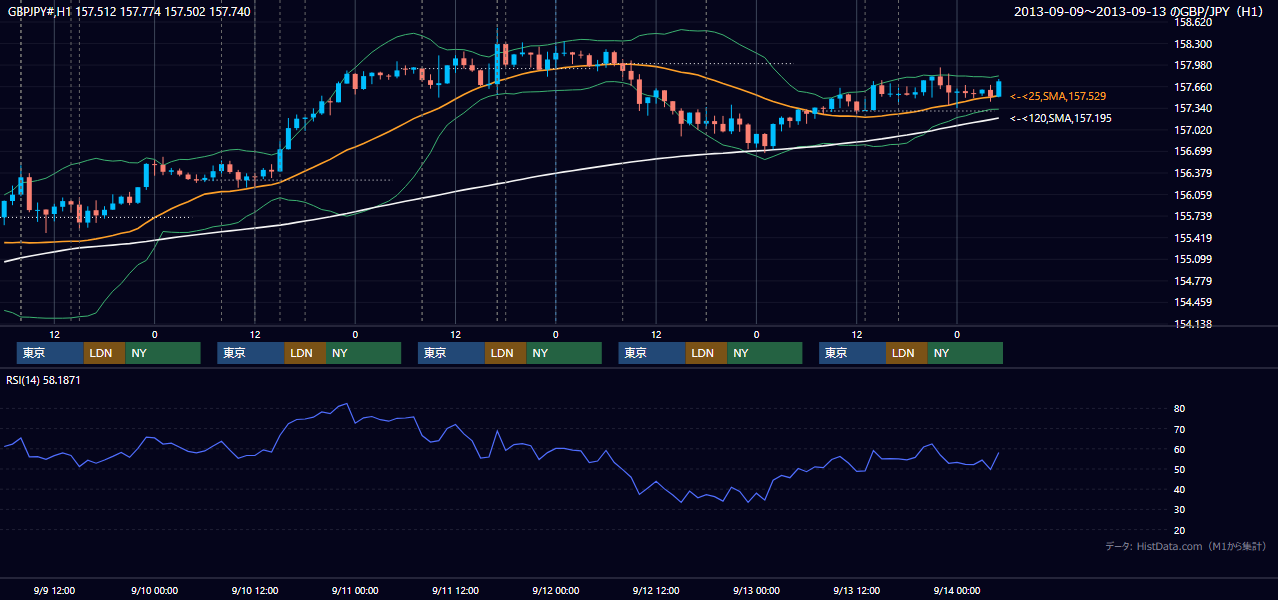Click price axis label 154.779
Viewport: 1278px width, 600px height.
[1193, 281]
